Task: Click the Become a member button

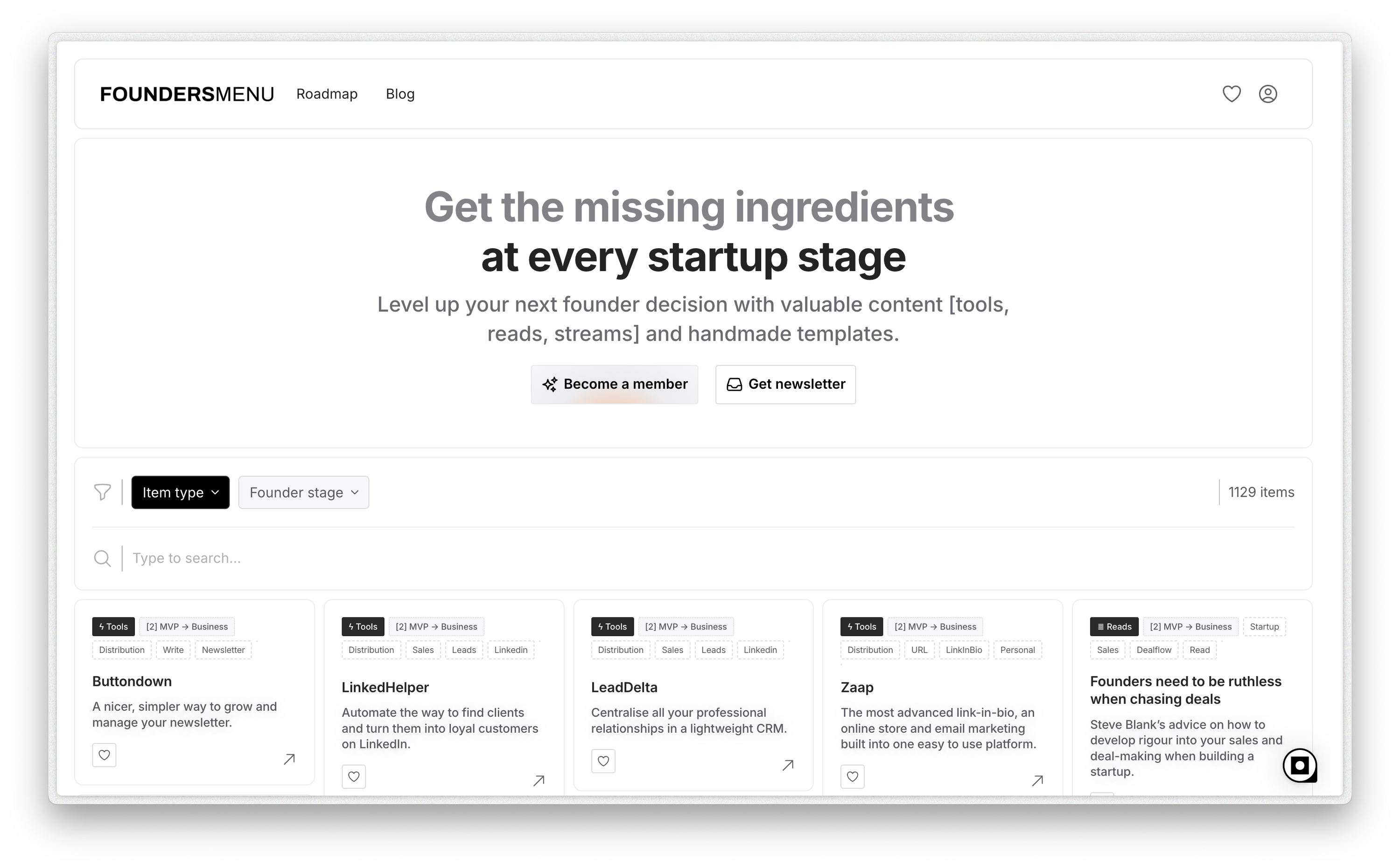Action: (614, 384)
